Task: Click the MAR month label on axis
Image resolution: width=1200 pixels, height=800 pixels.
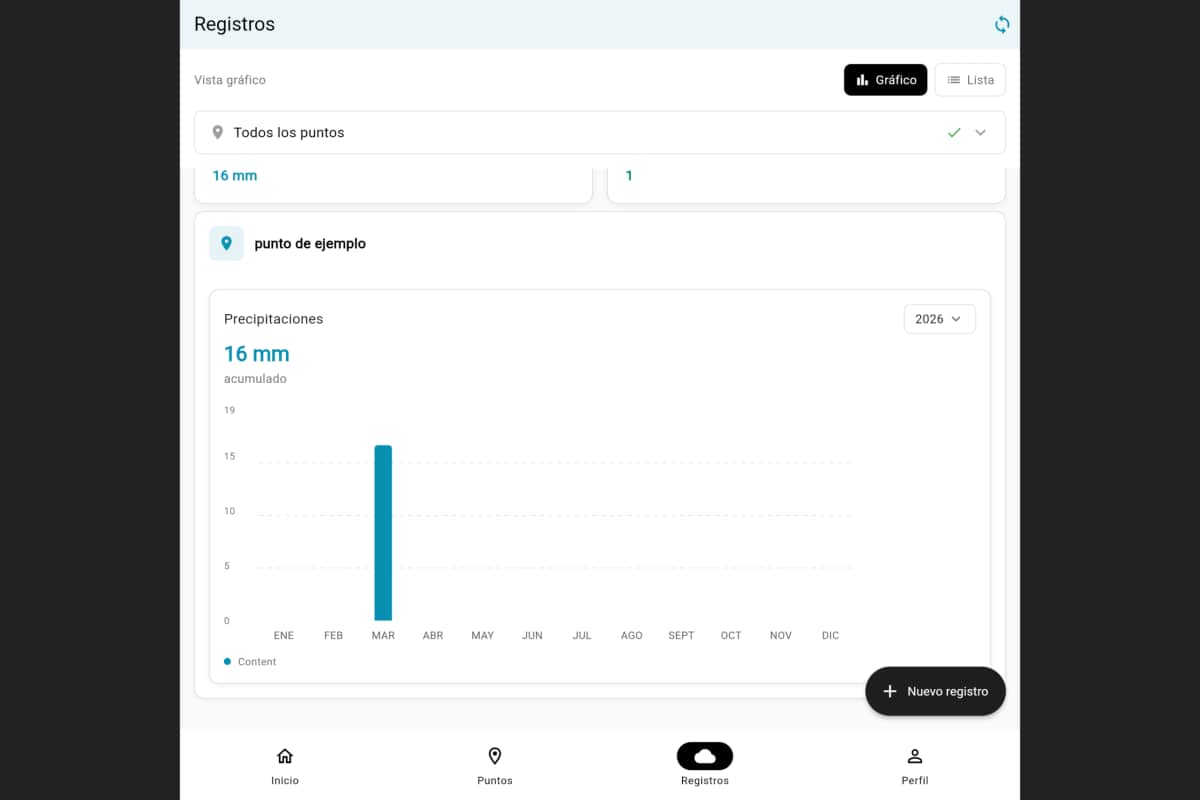Action: coord(383,636)
